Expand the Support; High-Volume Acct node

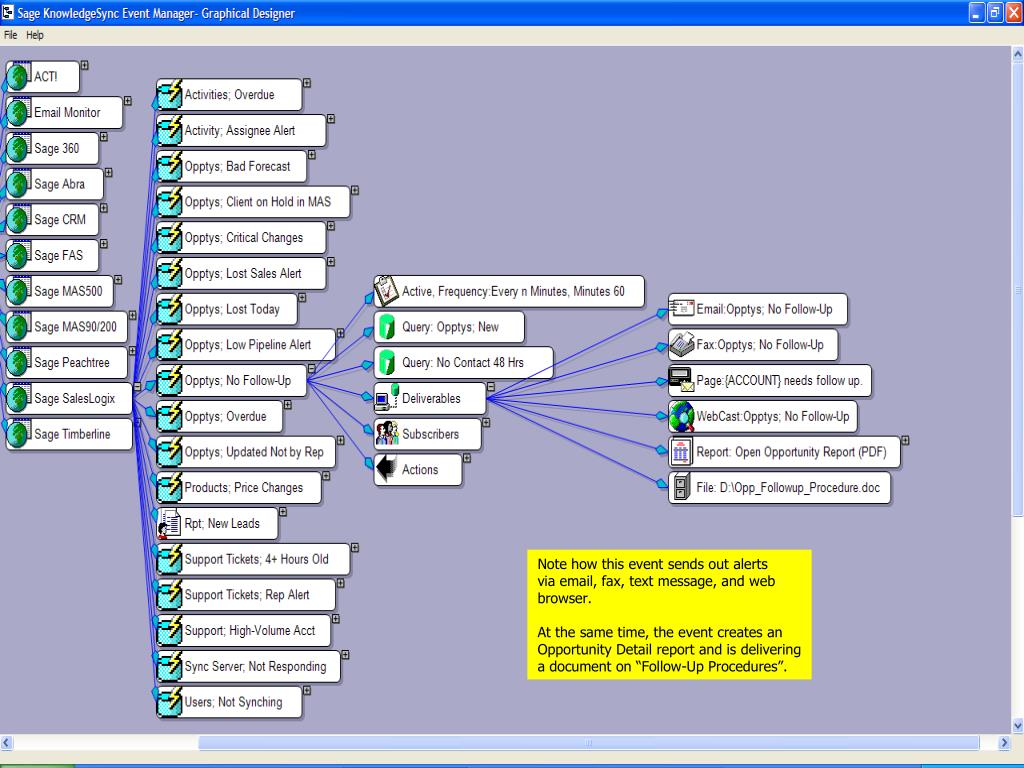(x=336, y=619)
